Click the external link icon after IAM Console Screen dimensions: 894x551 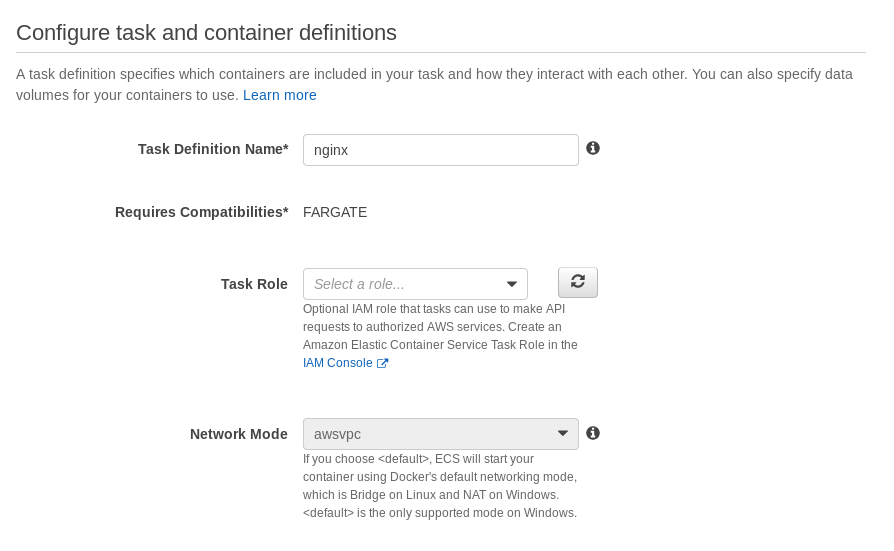click(x=382, y=364)
